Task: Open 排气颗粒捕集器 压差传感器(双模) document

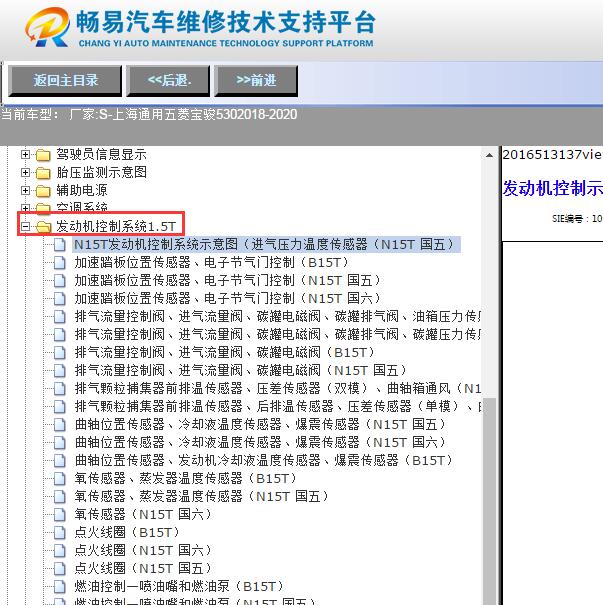Action: (277, 388)
